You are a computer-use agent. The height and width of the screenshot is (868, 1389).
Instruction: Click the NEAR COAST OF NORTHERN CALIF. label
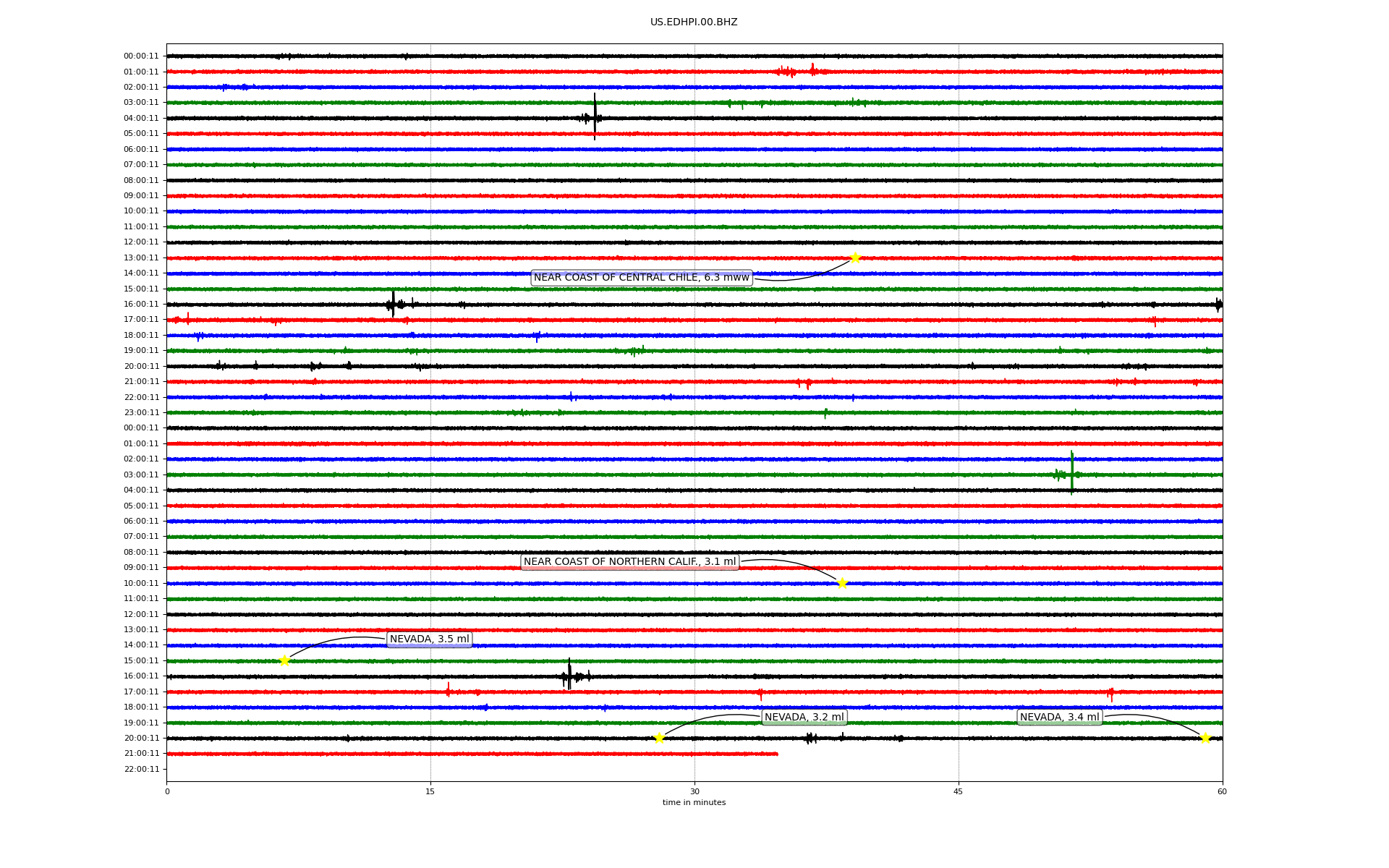[x=629, y=562]
